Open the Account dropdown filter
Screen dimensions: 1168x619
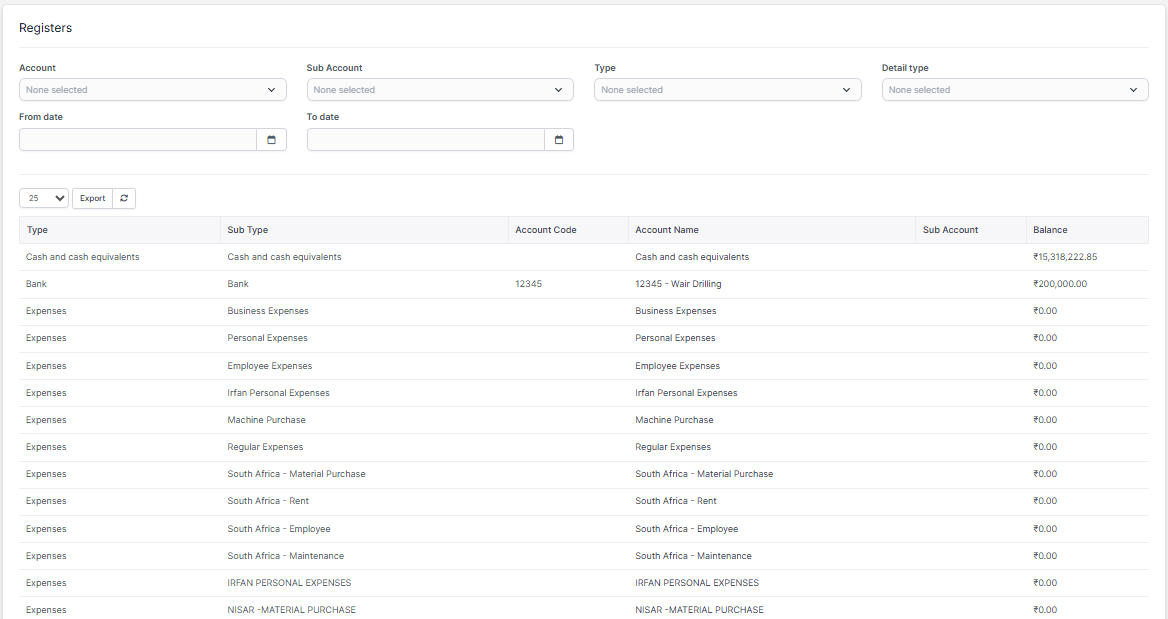pyautogui.click(x=152, y=90)
